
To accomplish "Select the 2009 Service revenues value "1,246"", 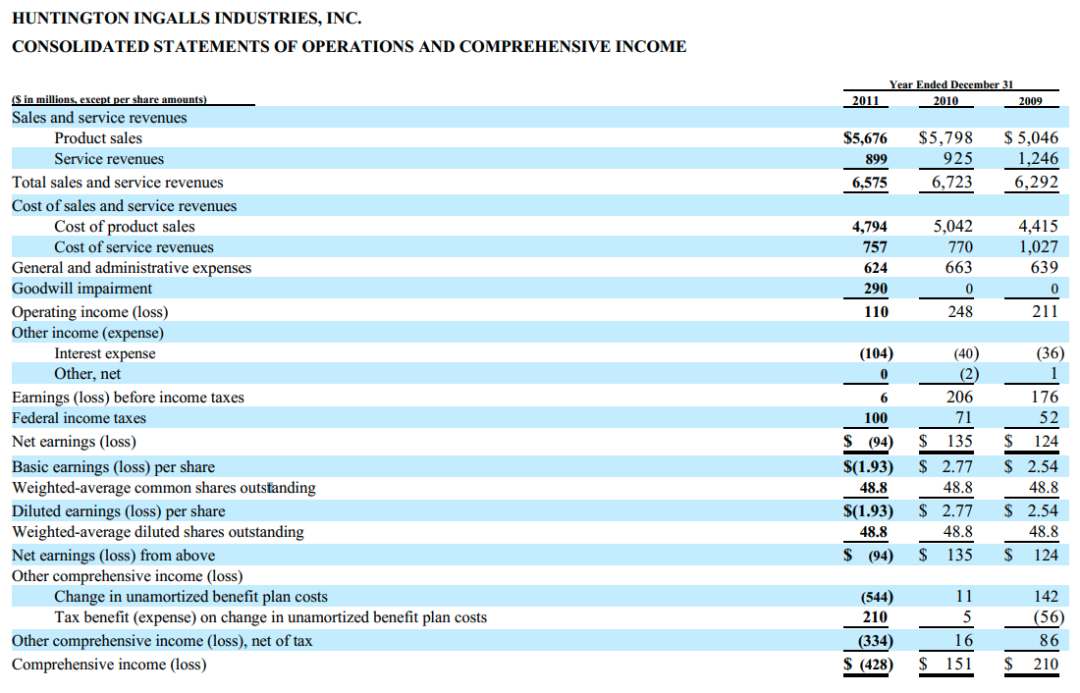I will (x=1038, y=158).
